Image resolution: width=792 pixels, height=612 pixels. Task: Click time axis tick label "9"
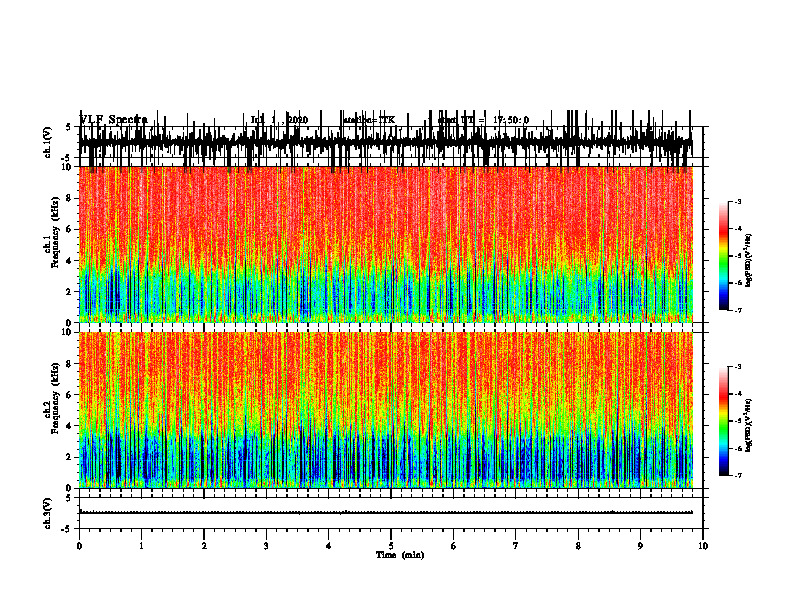point(640,546)
